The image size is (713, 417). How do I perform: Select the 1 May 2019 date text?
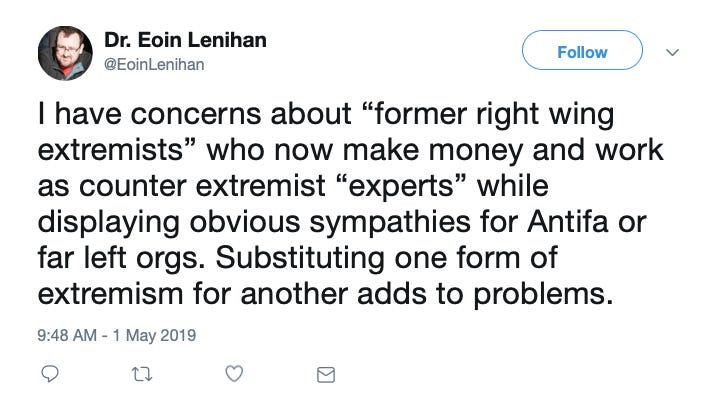[x=154, y=336]
